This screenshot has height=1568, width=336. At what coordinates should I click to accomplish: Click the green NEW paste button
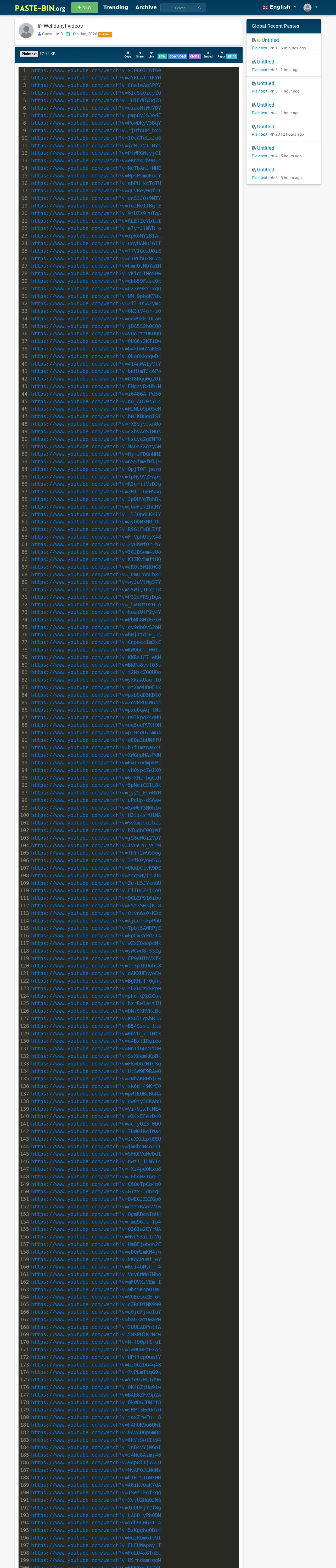click(84, 7)
